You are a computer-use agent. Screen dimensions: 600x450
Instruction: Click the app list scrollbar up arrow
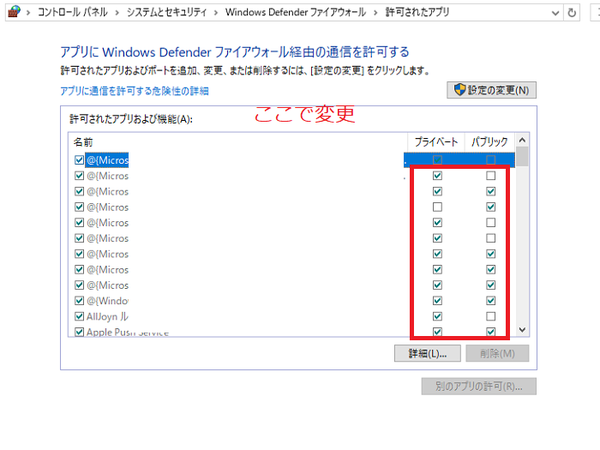(x=522, y=140)
